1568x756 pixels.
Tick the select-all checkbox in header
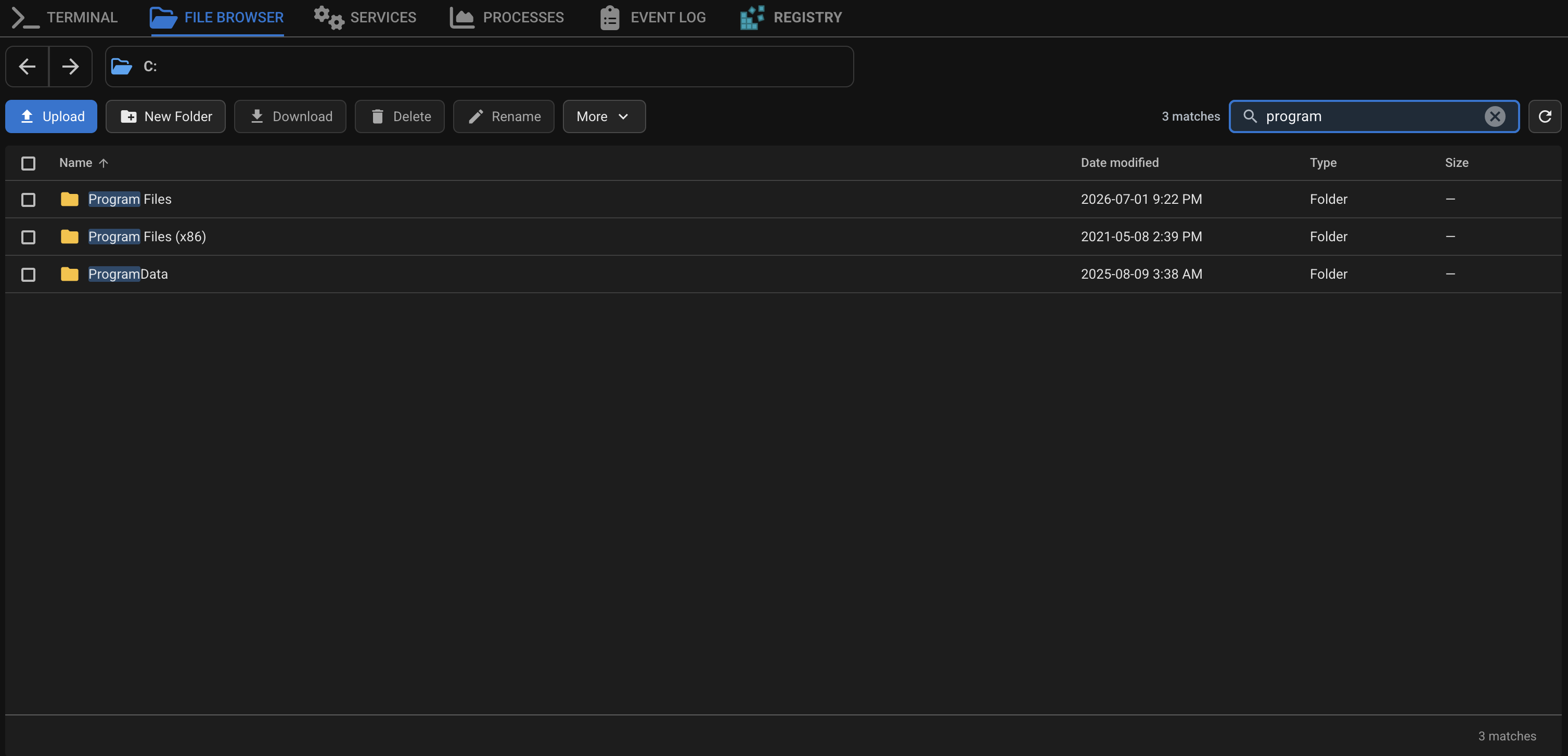point(28,163)
